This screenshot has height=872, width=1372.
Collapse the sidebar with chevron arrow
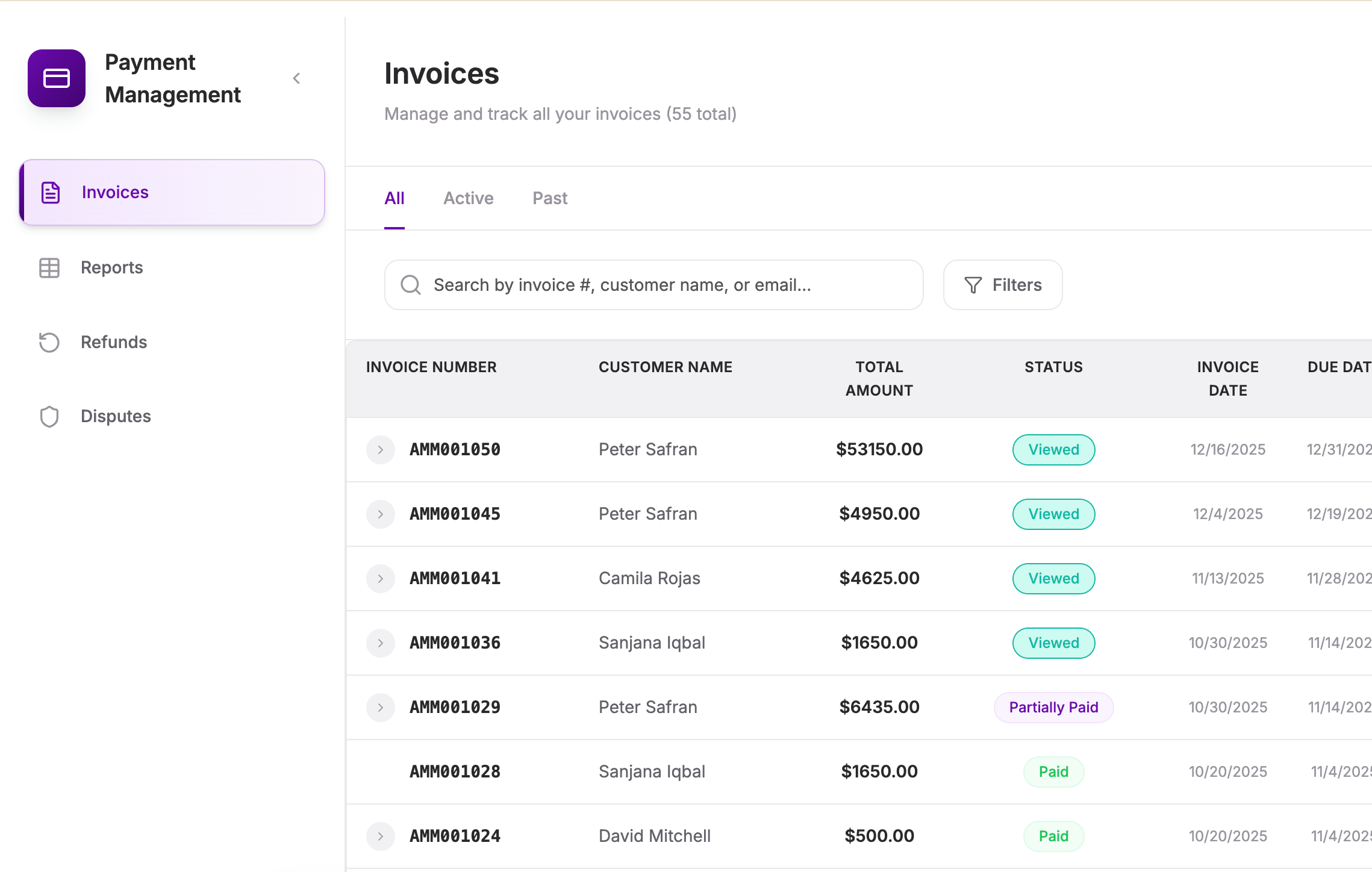(x=296, y=78)
